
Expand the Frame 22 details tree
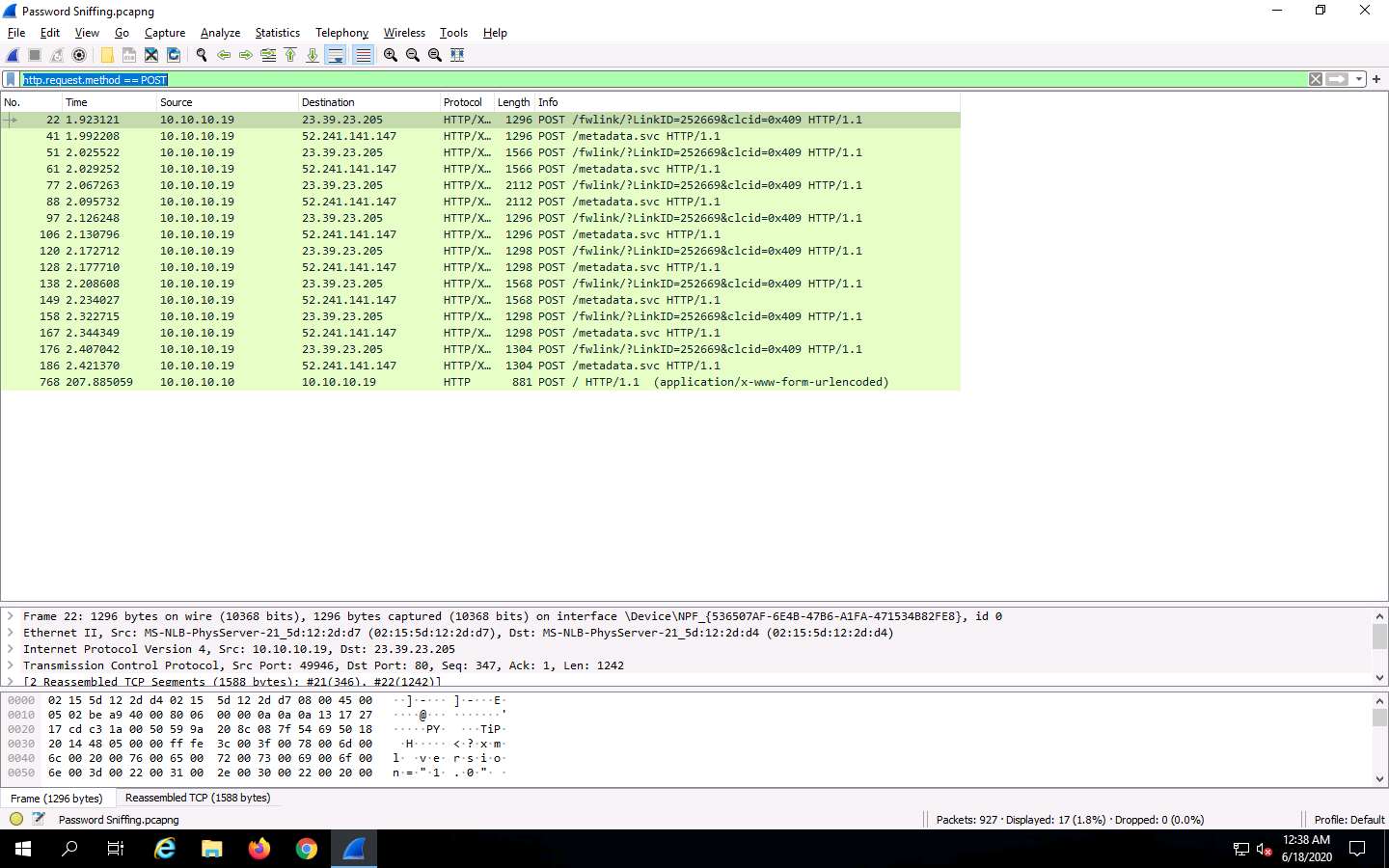[x=11, y=616]
